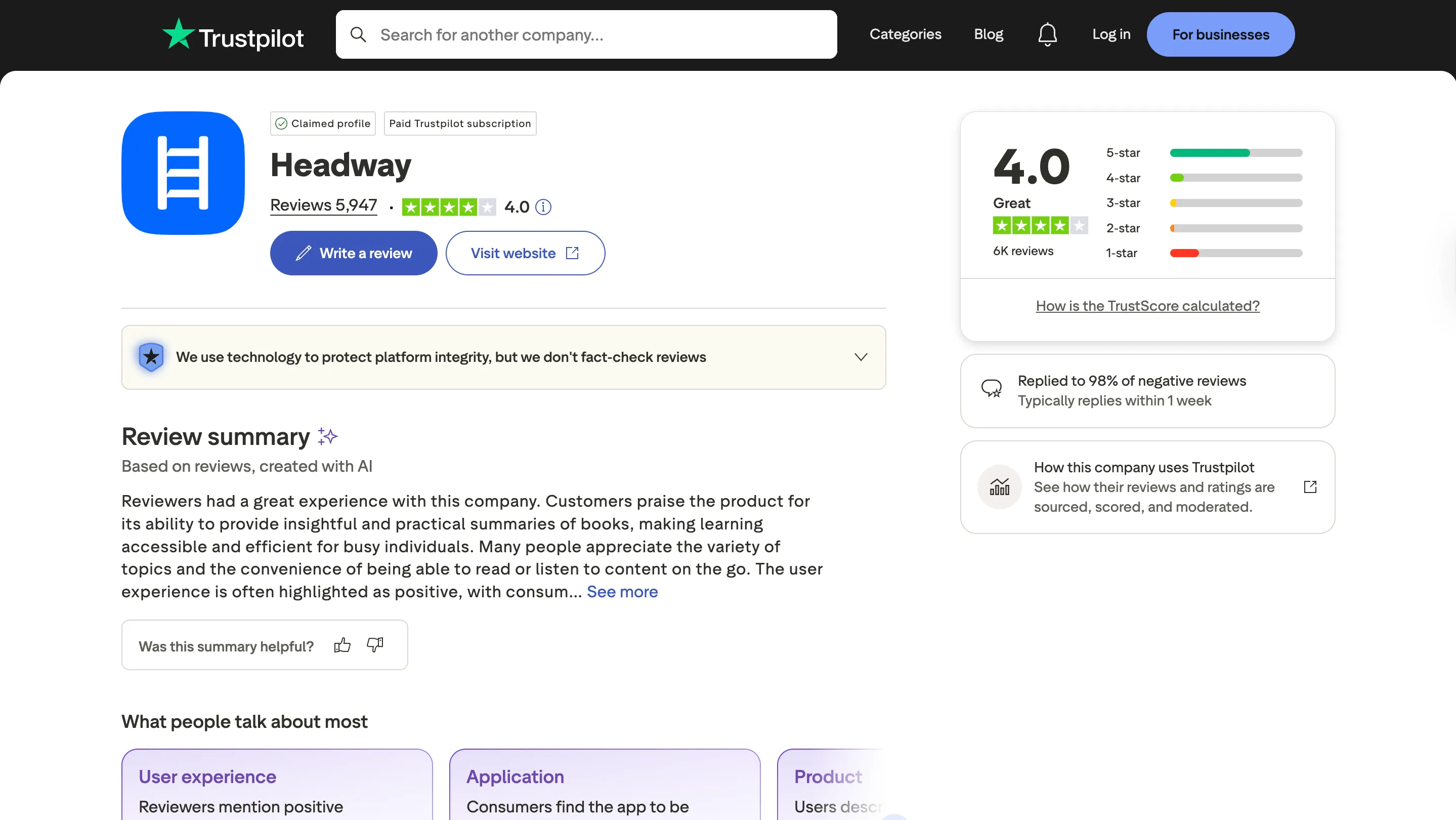Click the Typically replies within 1 week text
Screen dimensions: 1456x820
(1115, 400)
